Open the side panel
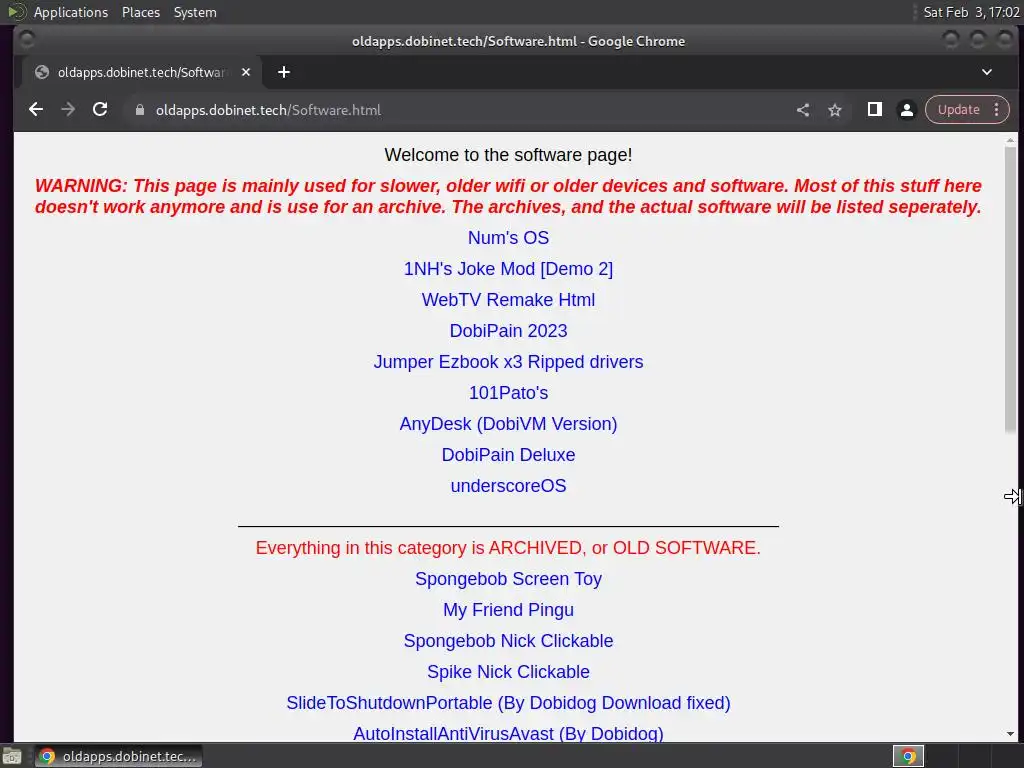Image resolution: width=1024 pixels, height=768 pixels. point(874,110)
